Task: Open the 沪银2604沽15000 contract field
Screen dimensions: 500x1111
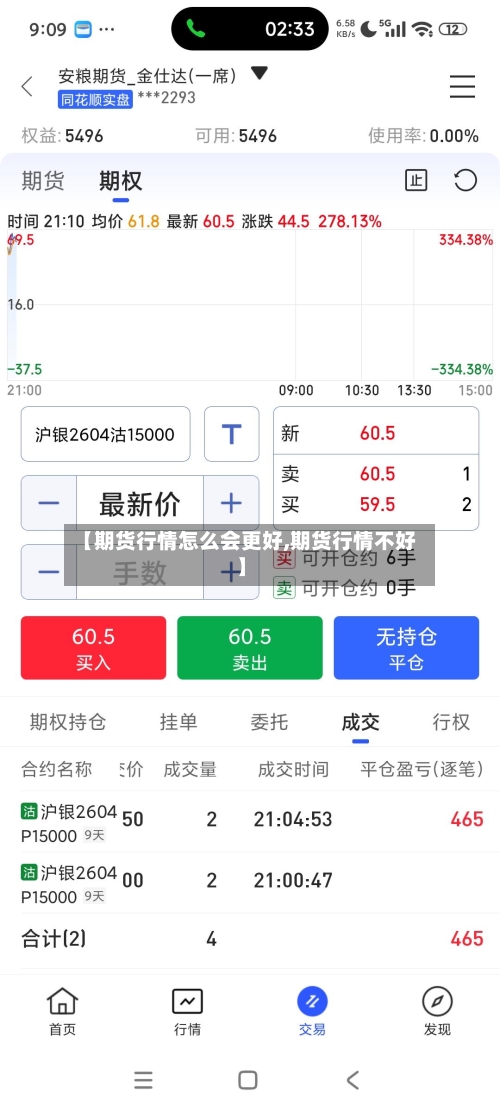Action: (106, 434)
